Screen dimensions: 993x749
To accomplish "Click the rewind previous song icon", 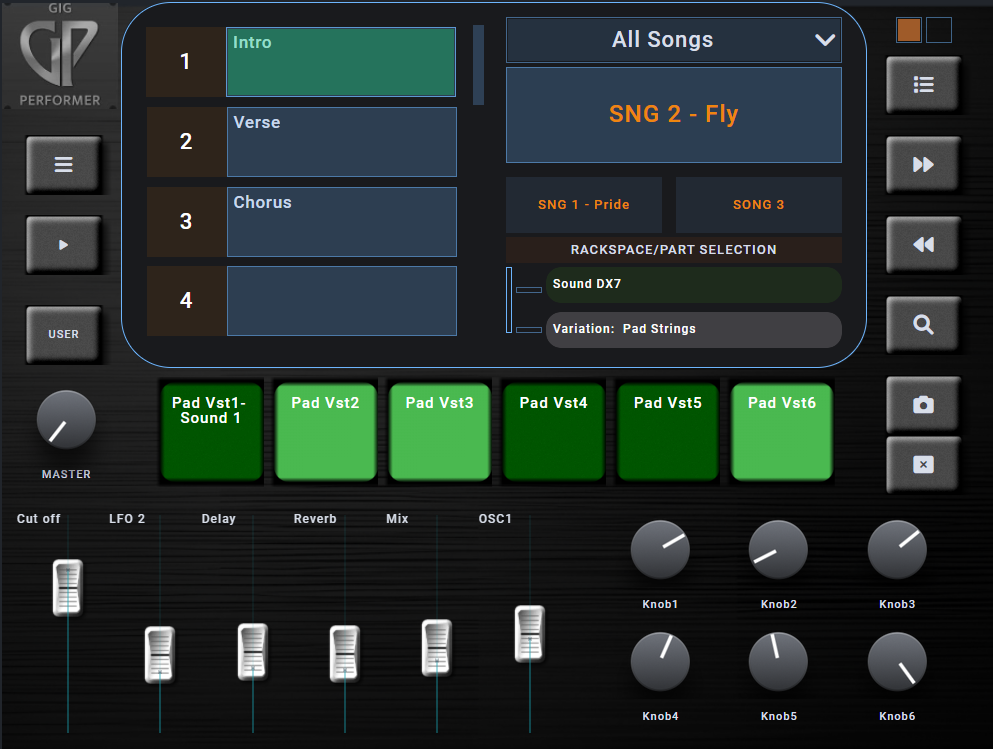I will click(922, 244).
